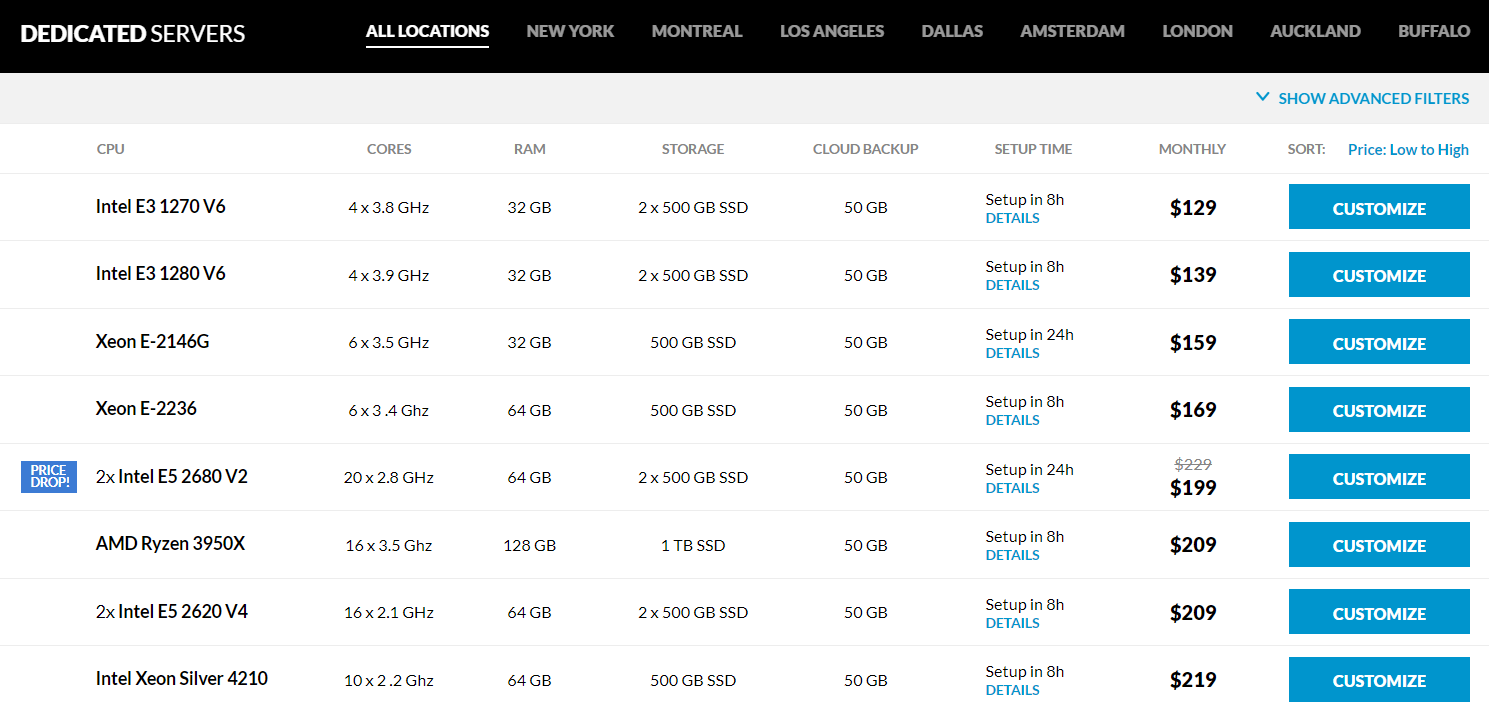Click the 1 TB SSD storage value
1489x708 pixels.
coord(693,546)
